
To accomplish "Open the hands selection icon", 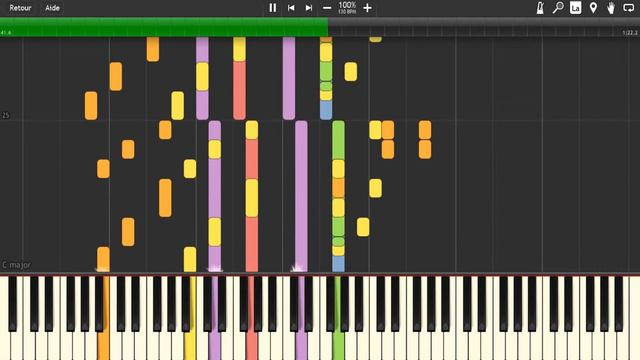I will pos(611,8).
